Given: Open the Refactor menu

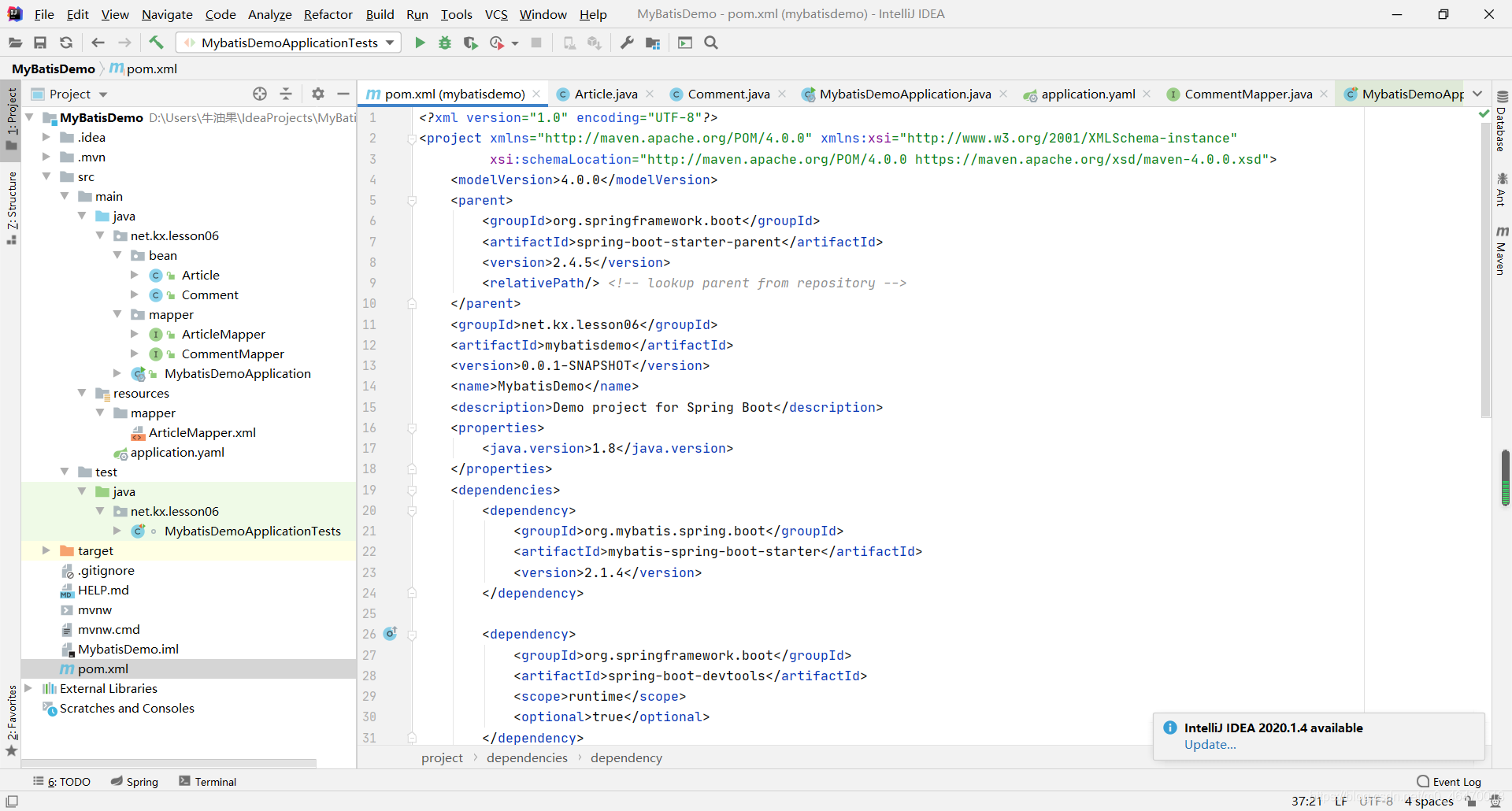Looking at the screenshot, I should [x=328, y=14].
